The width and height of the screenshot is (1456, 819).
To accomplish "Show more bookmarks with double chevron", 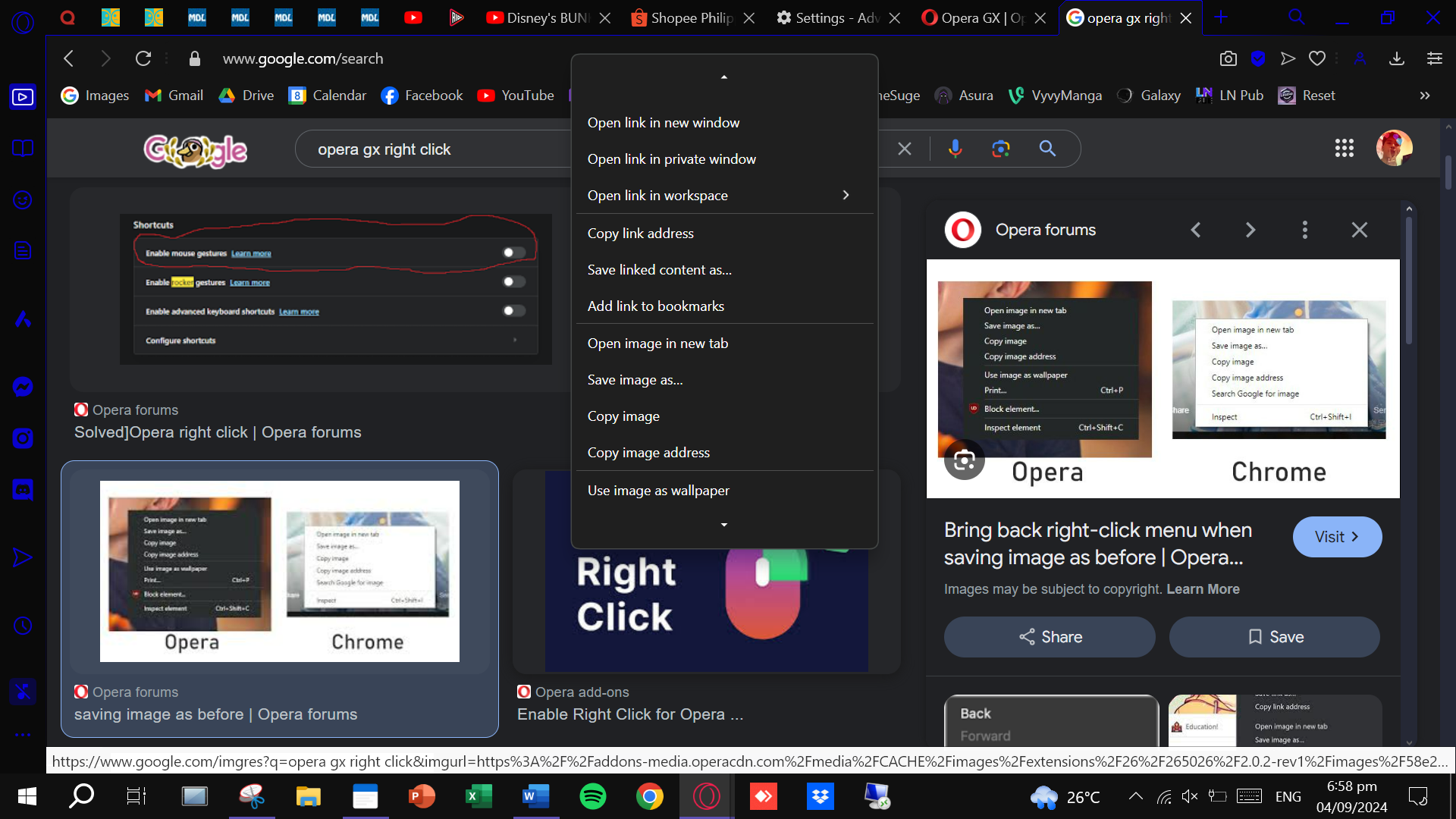I will point(1425,96).
